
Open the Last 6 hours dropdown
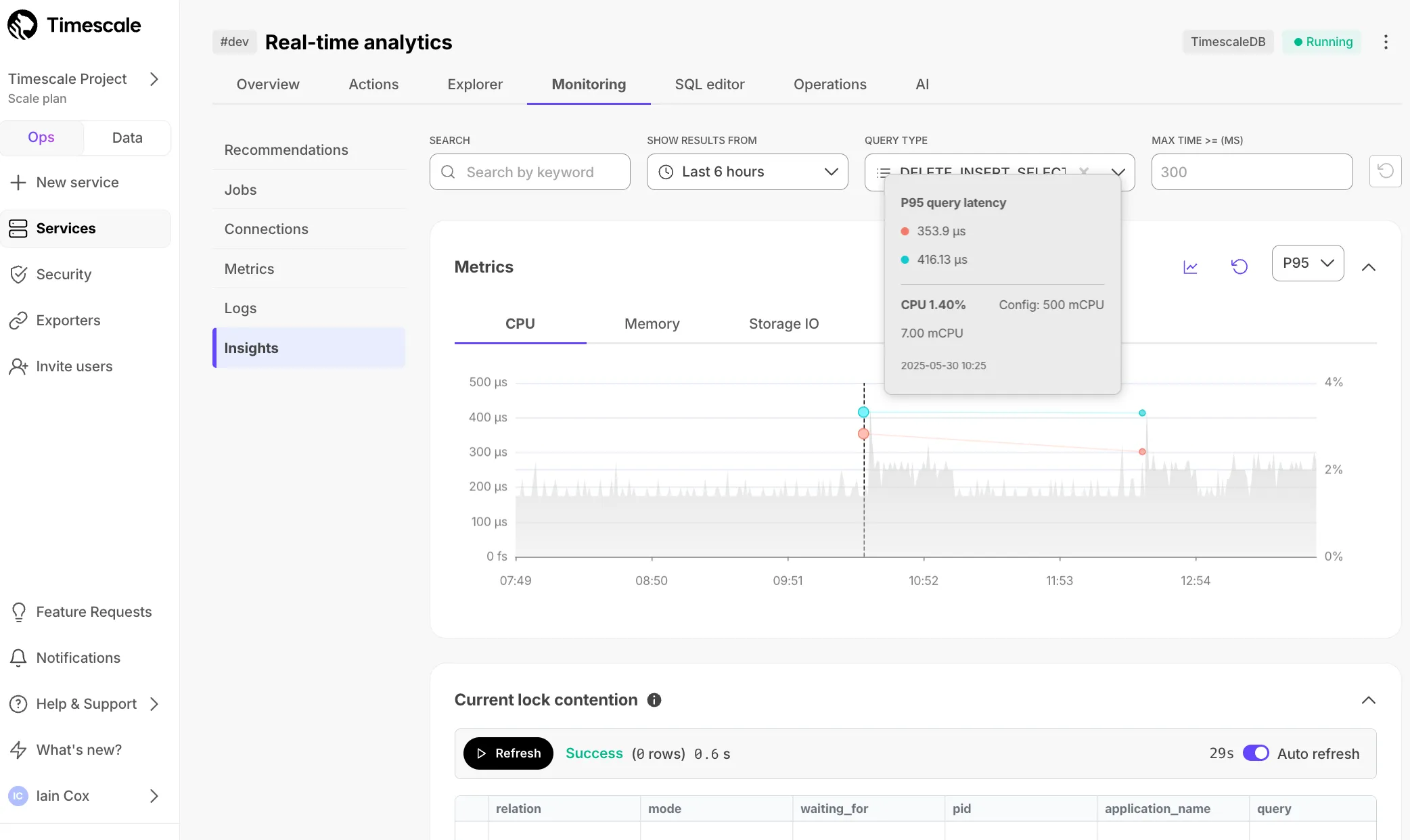[747, 172]
